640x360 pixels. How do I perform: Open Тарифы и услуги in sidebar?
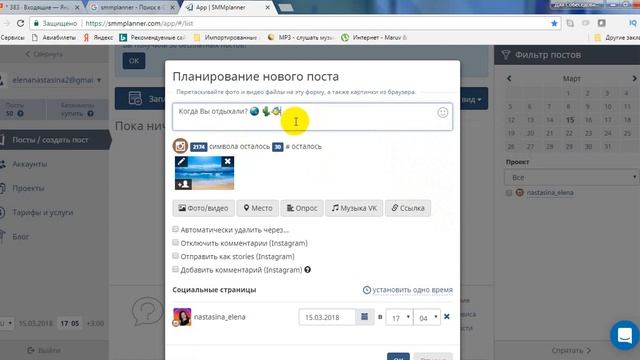click(42, 212)
